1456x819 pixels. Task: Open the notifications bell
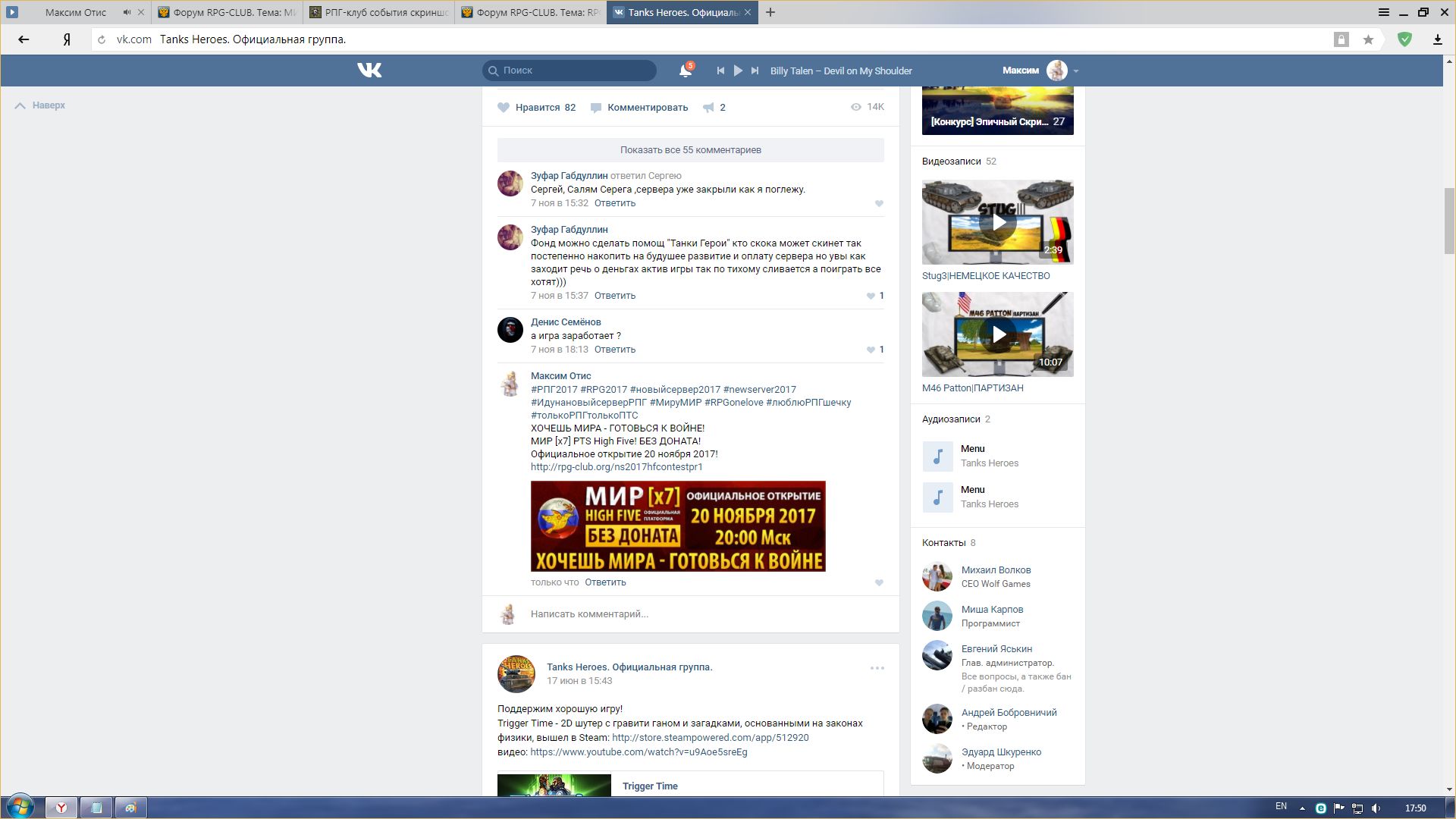pos(685,71)
